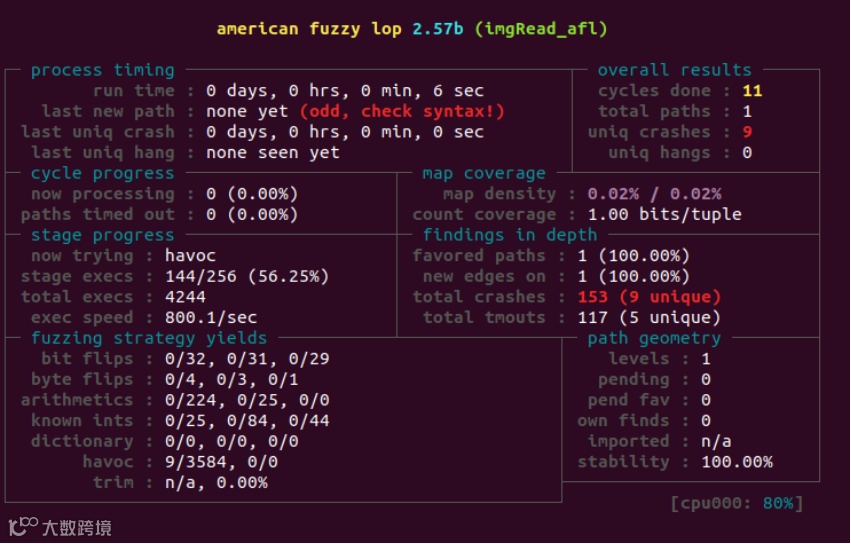Click the title 'american fuzzy lop 2.57b (imgRead_afl)'
Viewport: 851px width, 544px height.
tap(412, 28)
